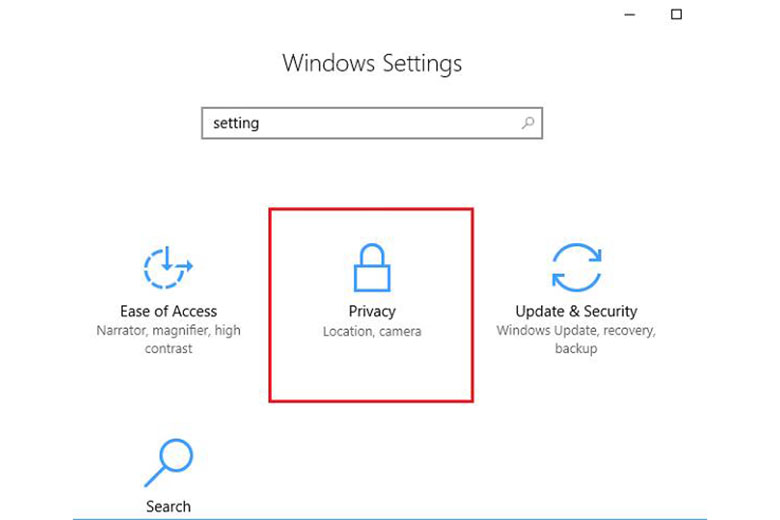780x520 pixels.
Task: Click the Ease of Access dashed-circle icon
Action: (168, 268)
